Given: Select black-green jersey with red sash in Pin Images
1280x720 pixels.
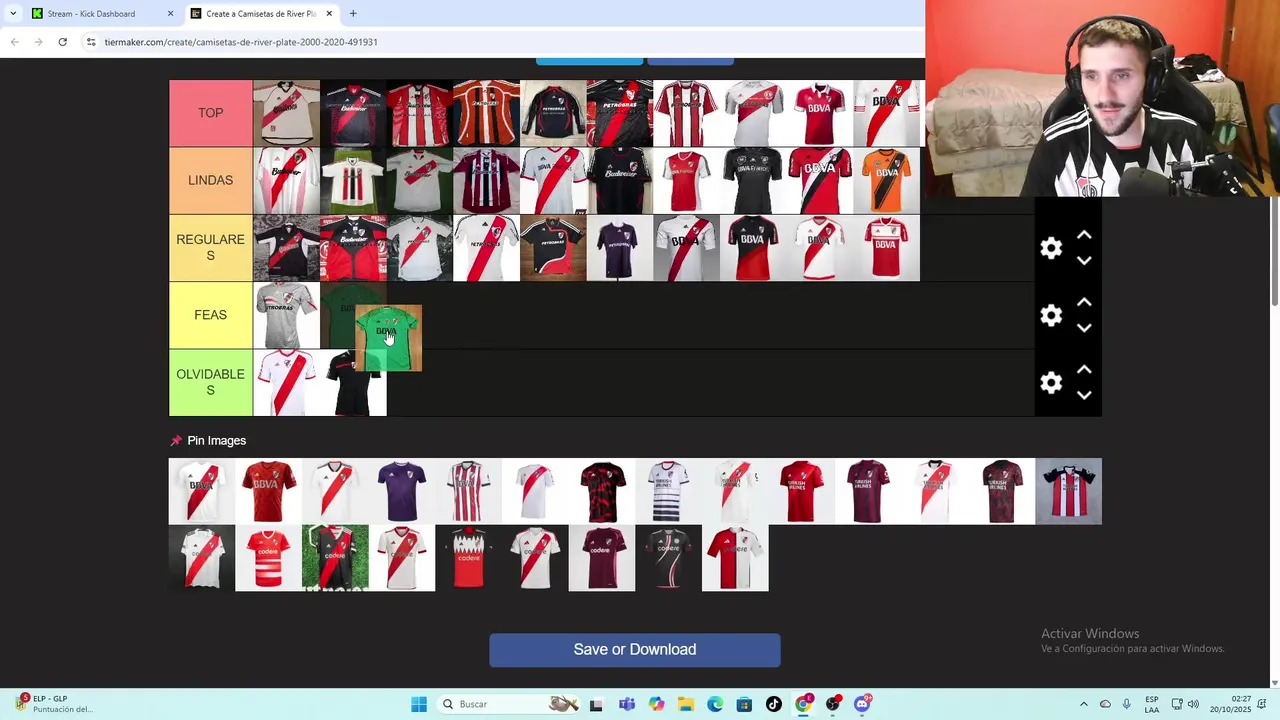Looking at the screenshot, I should click(x=335, y=558).
